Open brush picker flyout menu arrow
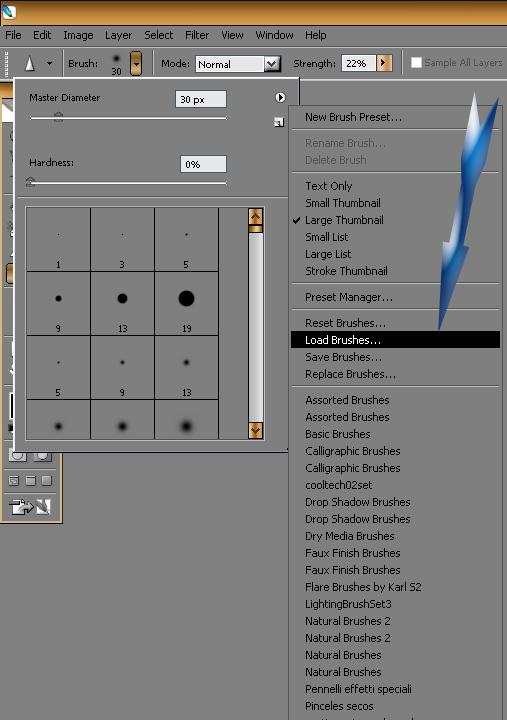Viewport: 507px width, 720px height. point(280,97)
